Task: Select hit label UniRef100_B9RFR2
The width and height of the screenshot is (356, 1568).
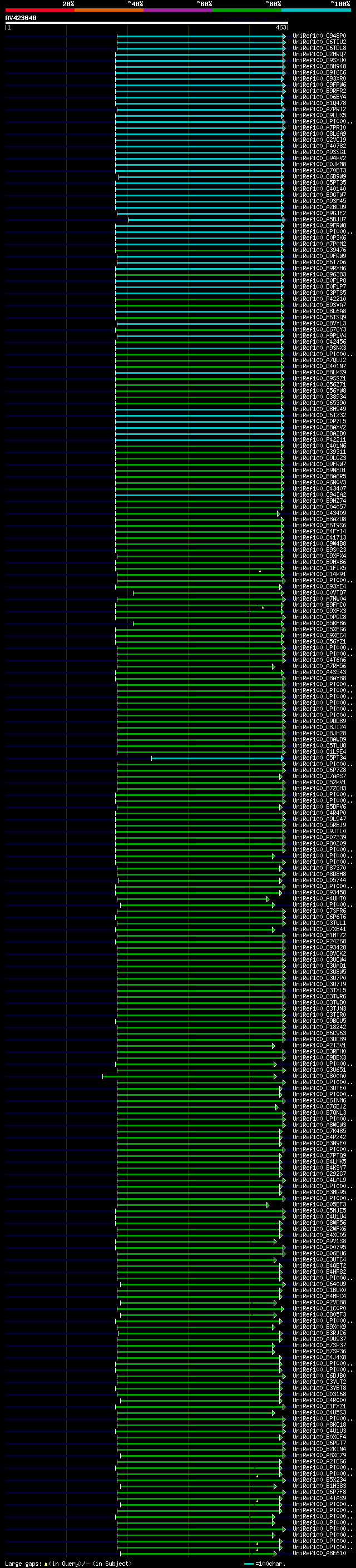Action: (x=319, y=91)
